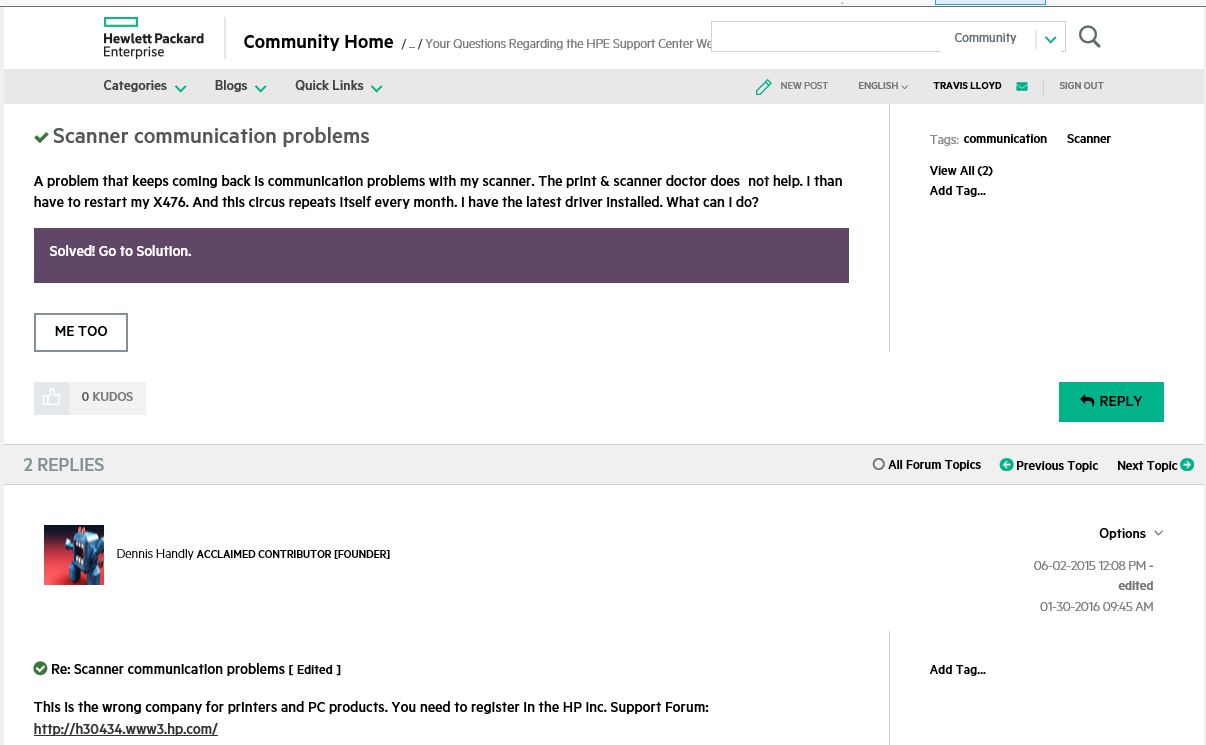Go to Next Topic link text
Viewport: 1206px width, 745px height.
click(x=1147, y=466)
